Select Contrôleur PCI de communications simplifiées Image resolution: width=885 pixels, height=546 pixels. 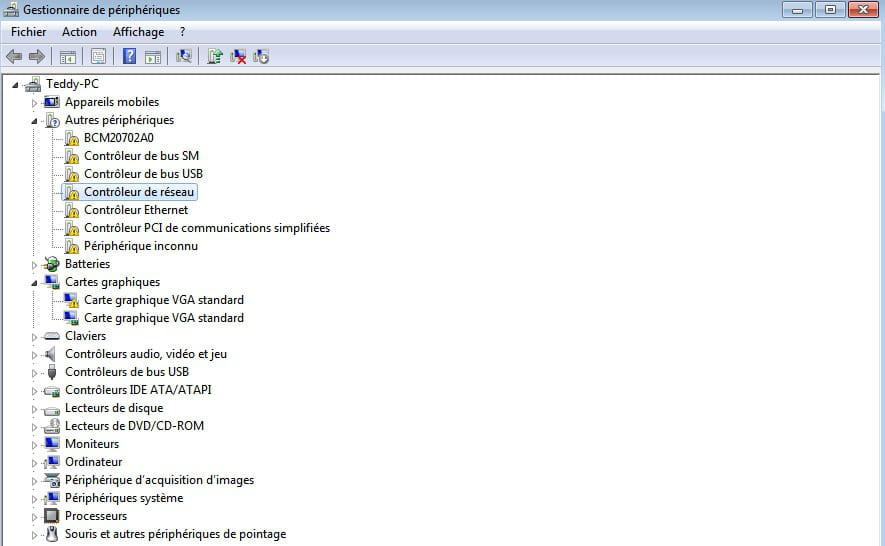(207, 228)
